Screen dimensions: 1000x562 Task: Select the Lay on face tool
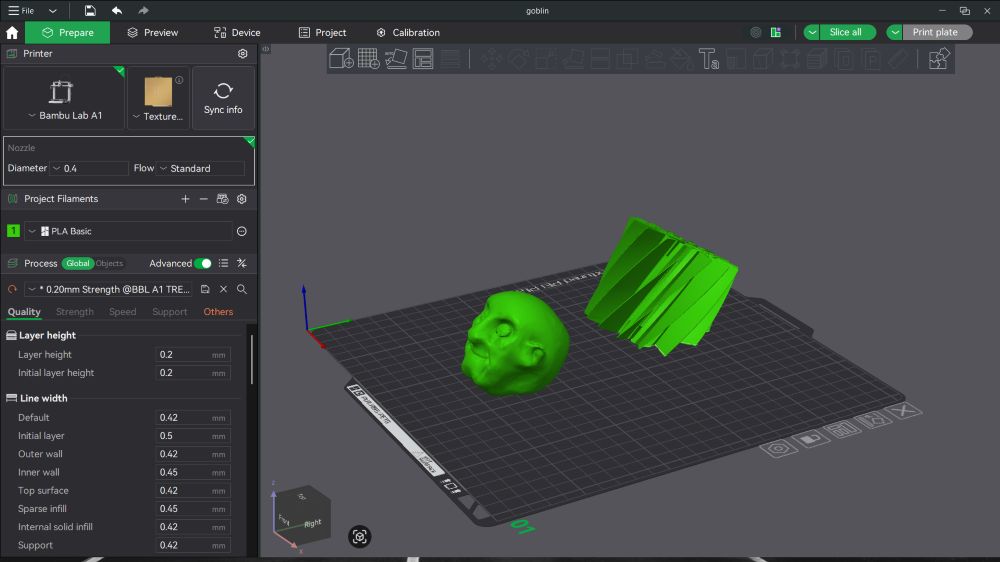point(573,59)
